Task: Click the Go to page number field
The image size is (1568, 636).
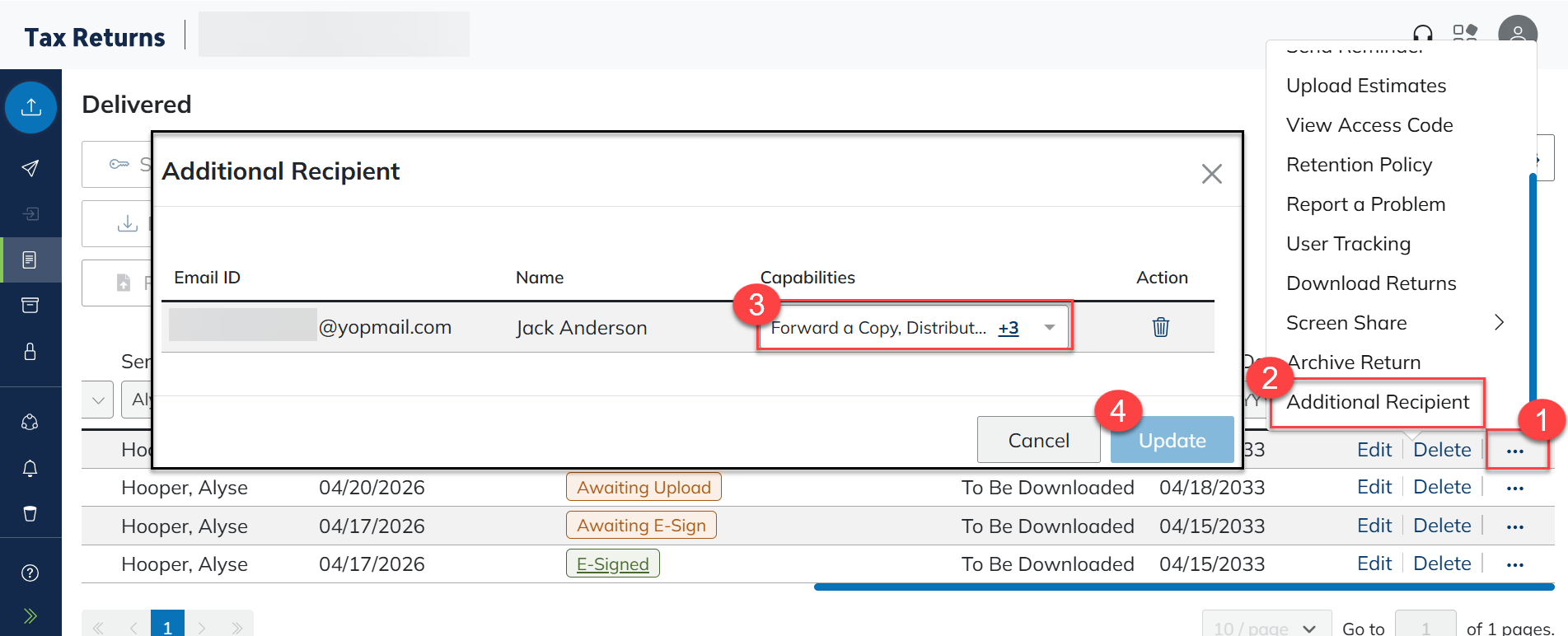Action: (1425, 628)
